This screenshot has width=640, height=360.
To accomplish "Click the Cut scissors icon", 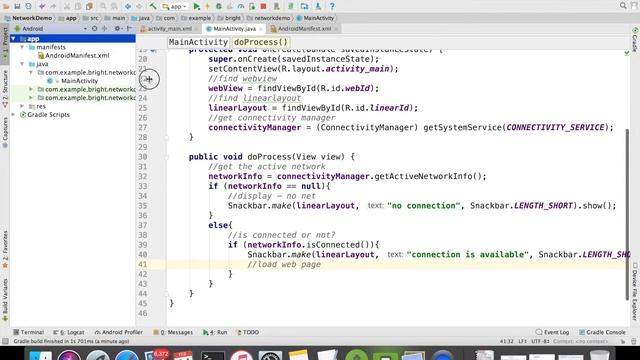I will (67, 6).
